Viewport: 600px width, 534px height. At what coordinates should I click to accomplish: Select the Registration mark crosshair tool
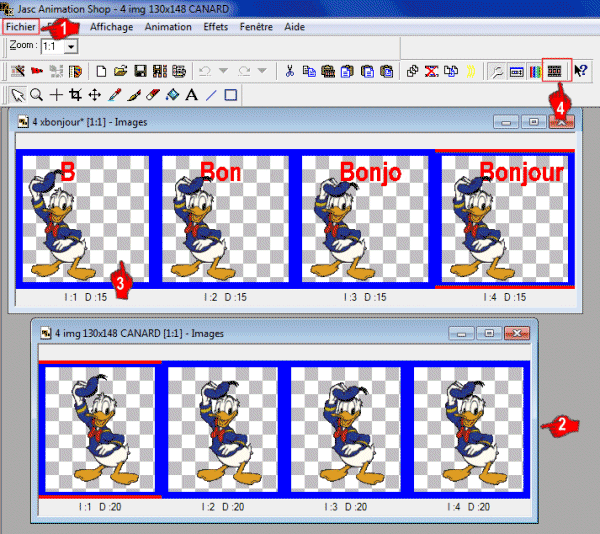[56, 95]
